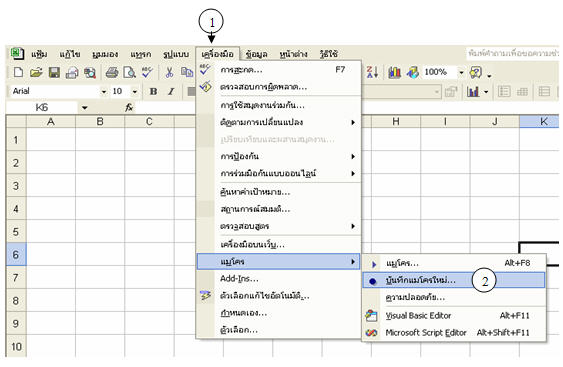Click the Save diskette icon
563x367 pixels.
(x=55, y=73)
